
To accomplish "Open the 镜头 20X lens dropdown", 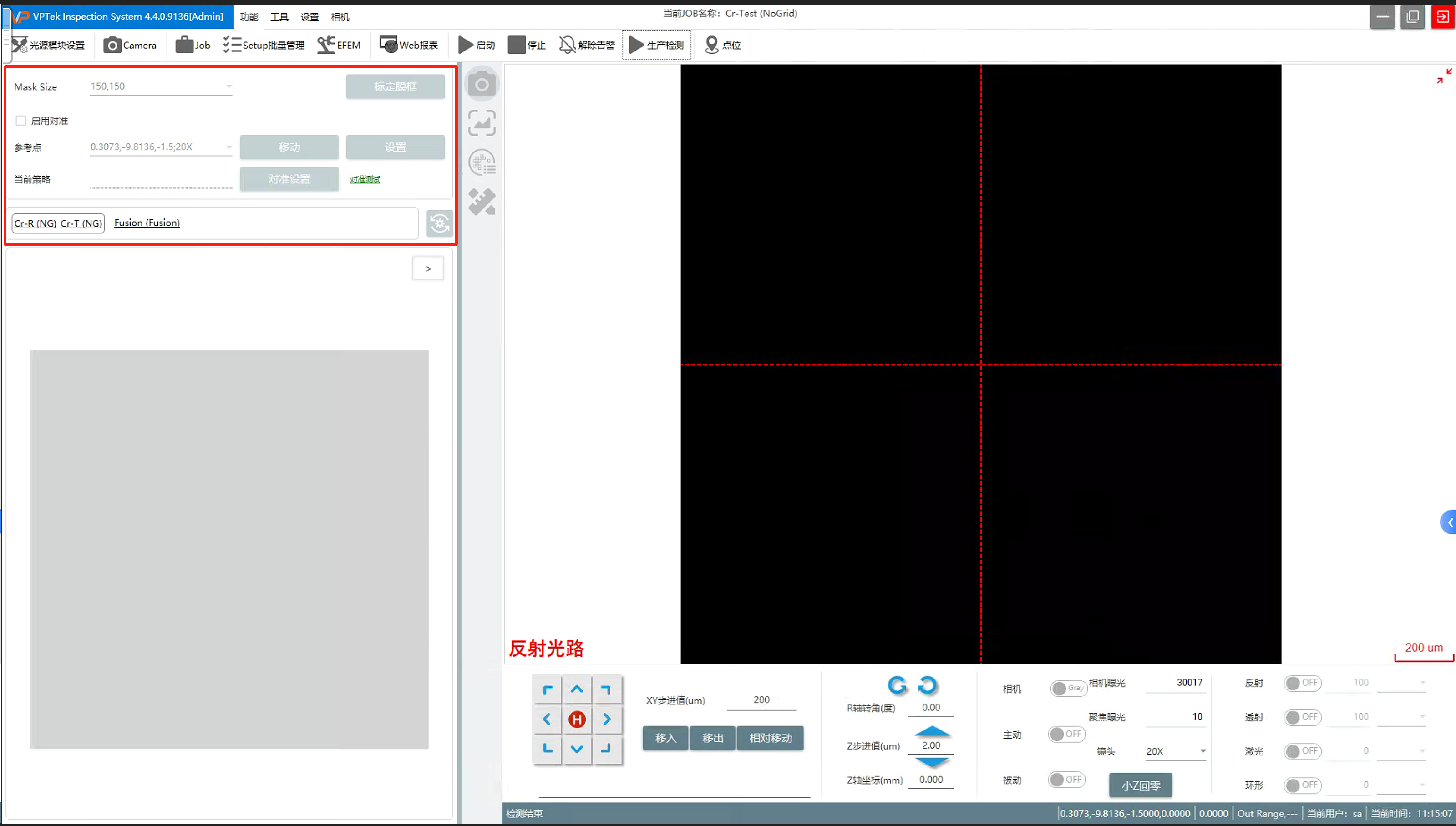I will tap(1175, 751).
